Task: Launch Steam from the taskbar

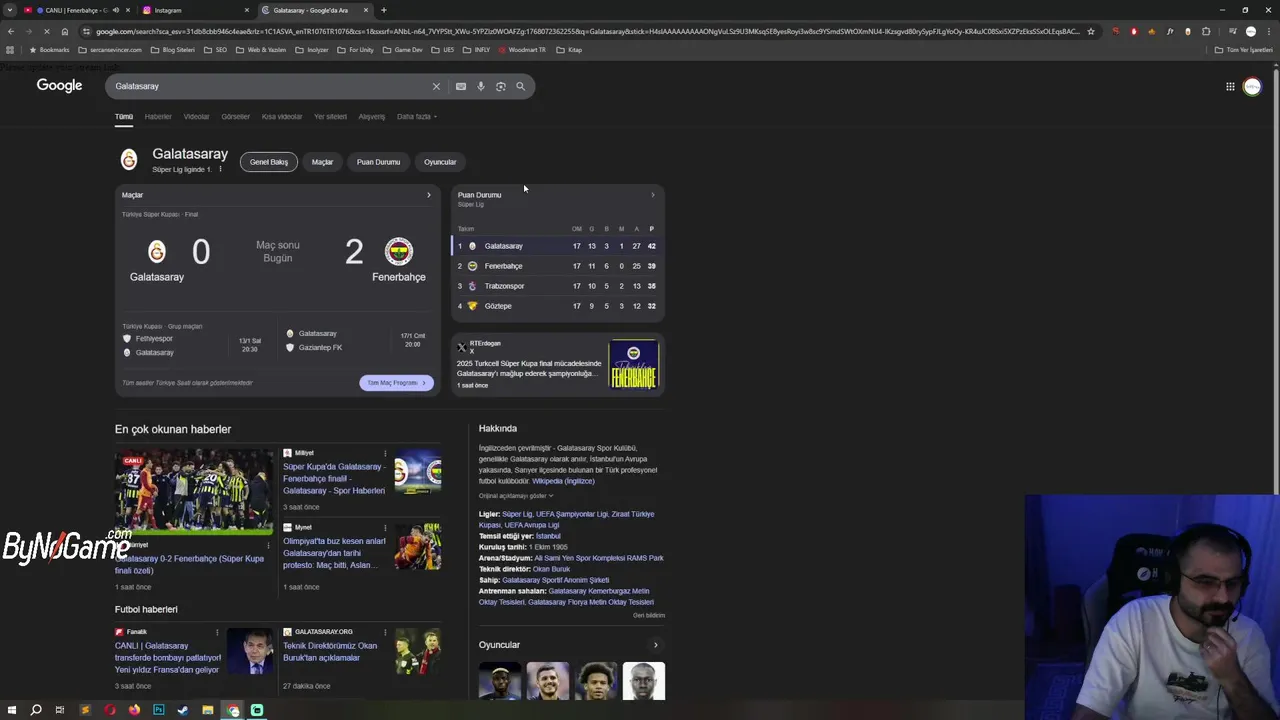Action: click(182, 710)
